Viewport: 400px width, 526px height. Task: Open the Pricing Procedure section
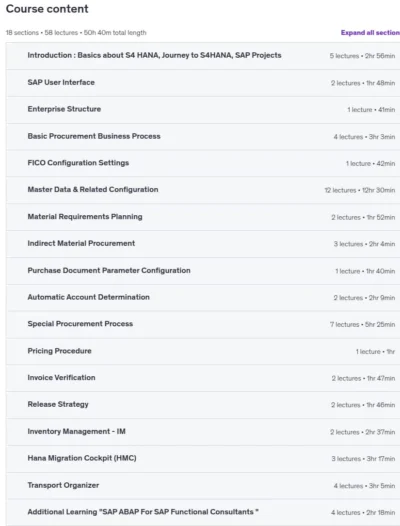(x=203, y=351)
